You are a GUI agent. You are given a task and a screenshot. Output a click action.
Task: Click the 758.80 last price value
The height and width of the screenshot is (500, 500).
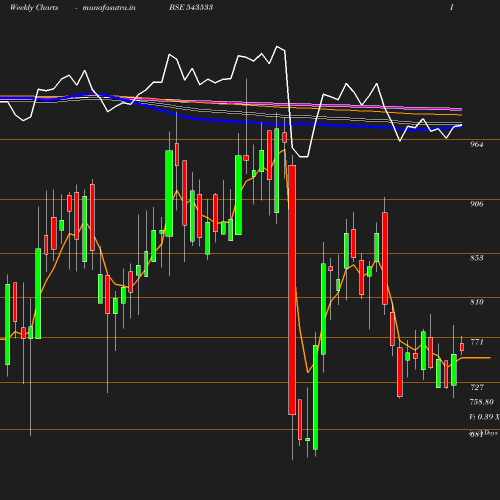(481, 402)
